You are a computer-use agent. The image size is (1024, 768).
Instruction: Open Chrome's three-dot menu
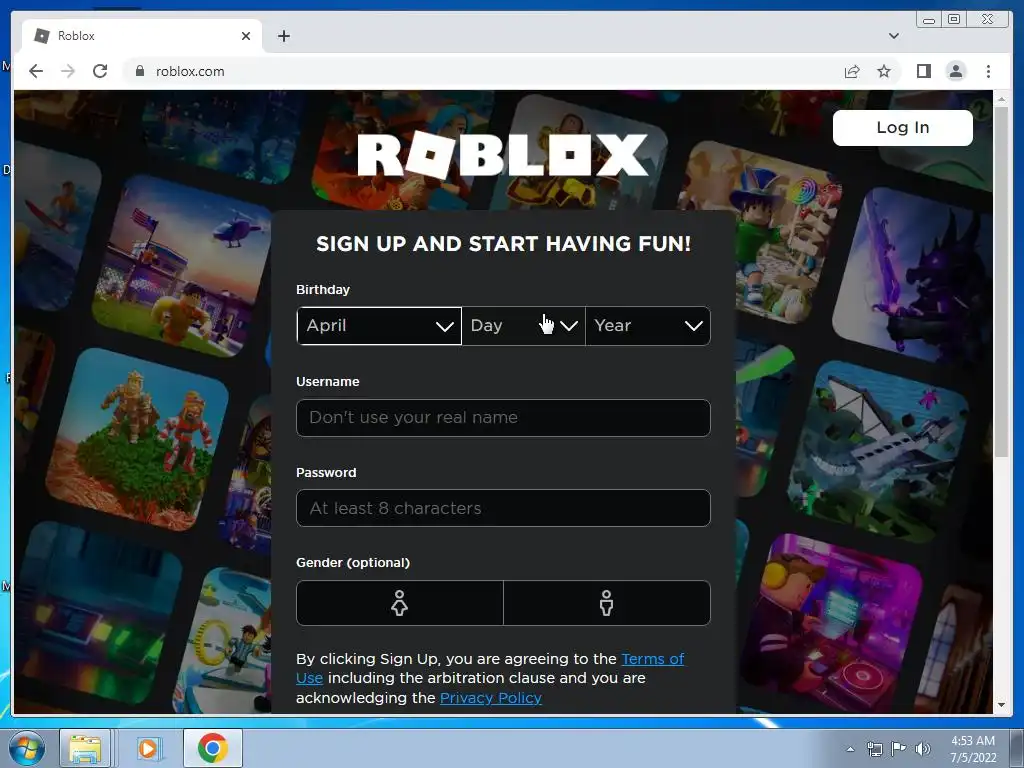coord(988,71)
